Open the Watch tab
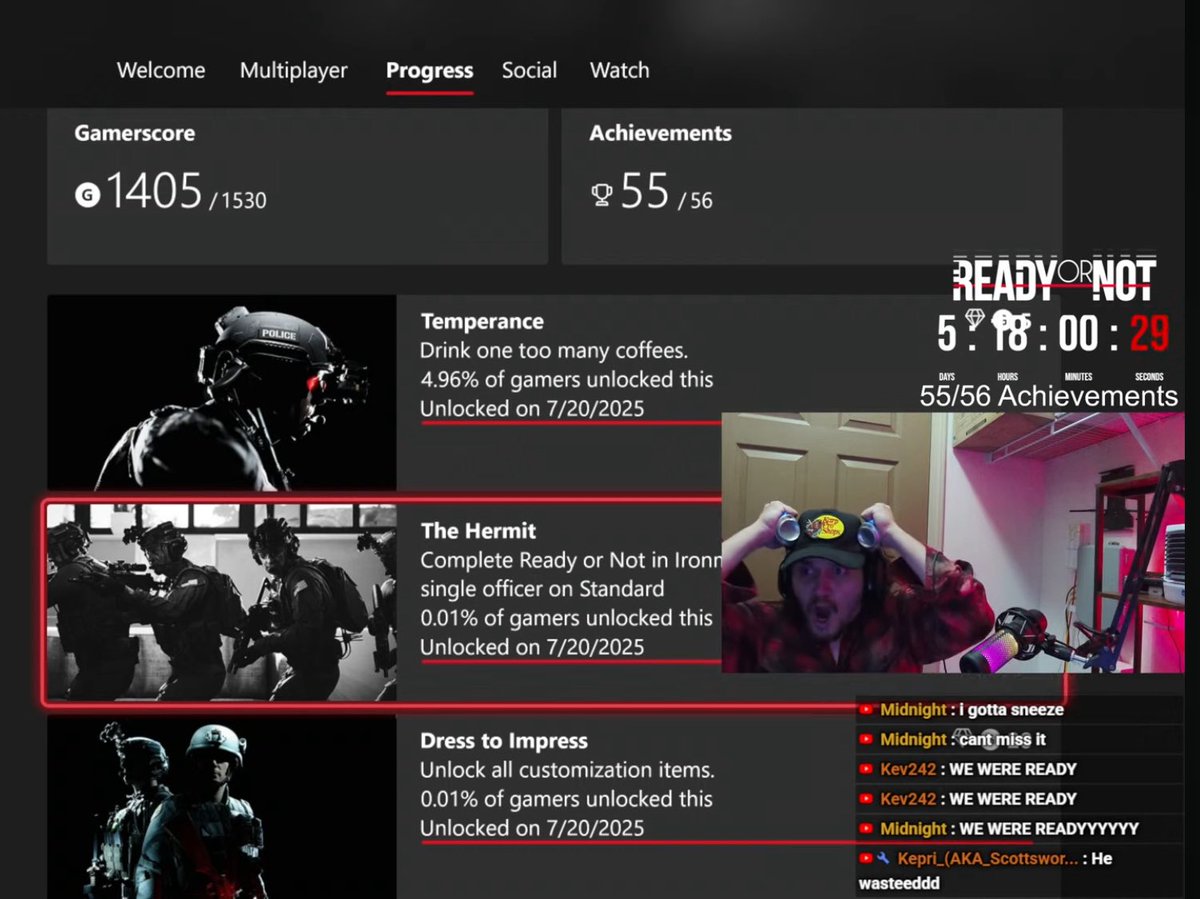 620,71
